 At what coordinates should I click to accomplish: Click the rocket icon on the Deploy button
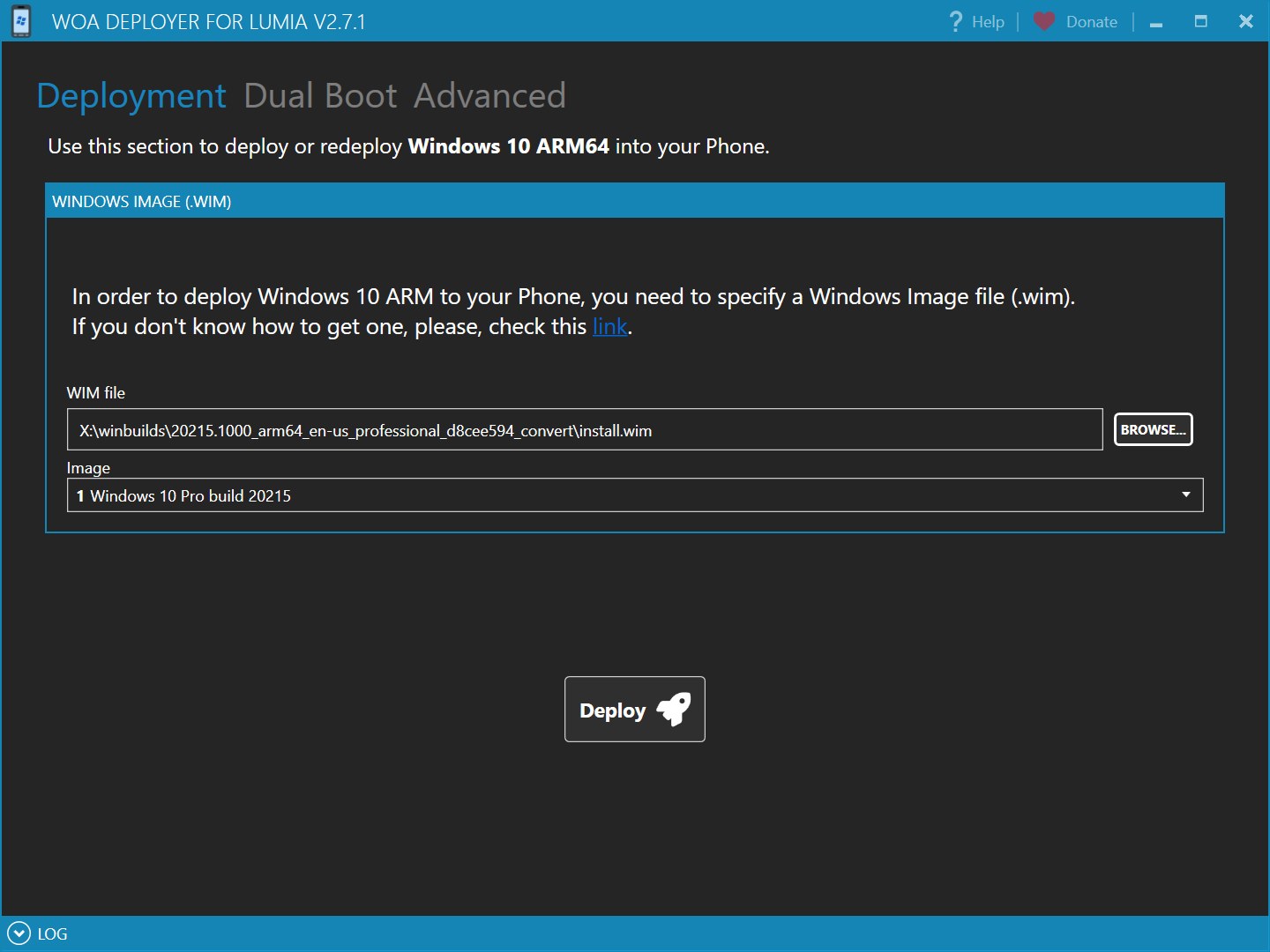tap(675, 709)
